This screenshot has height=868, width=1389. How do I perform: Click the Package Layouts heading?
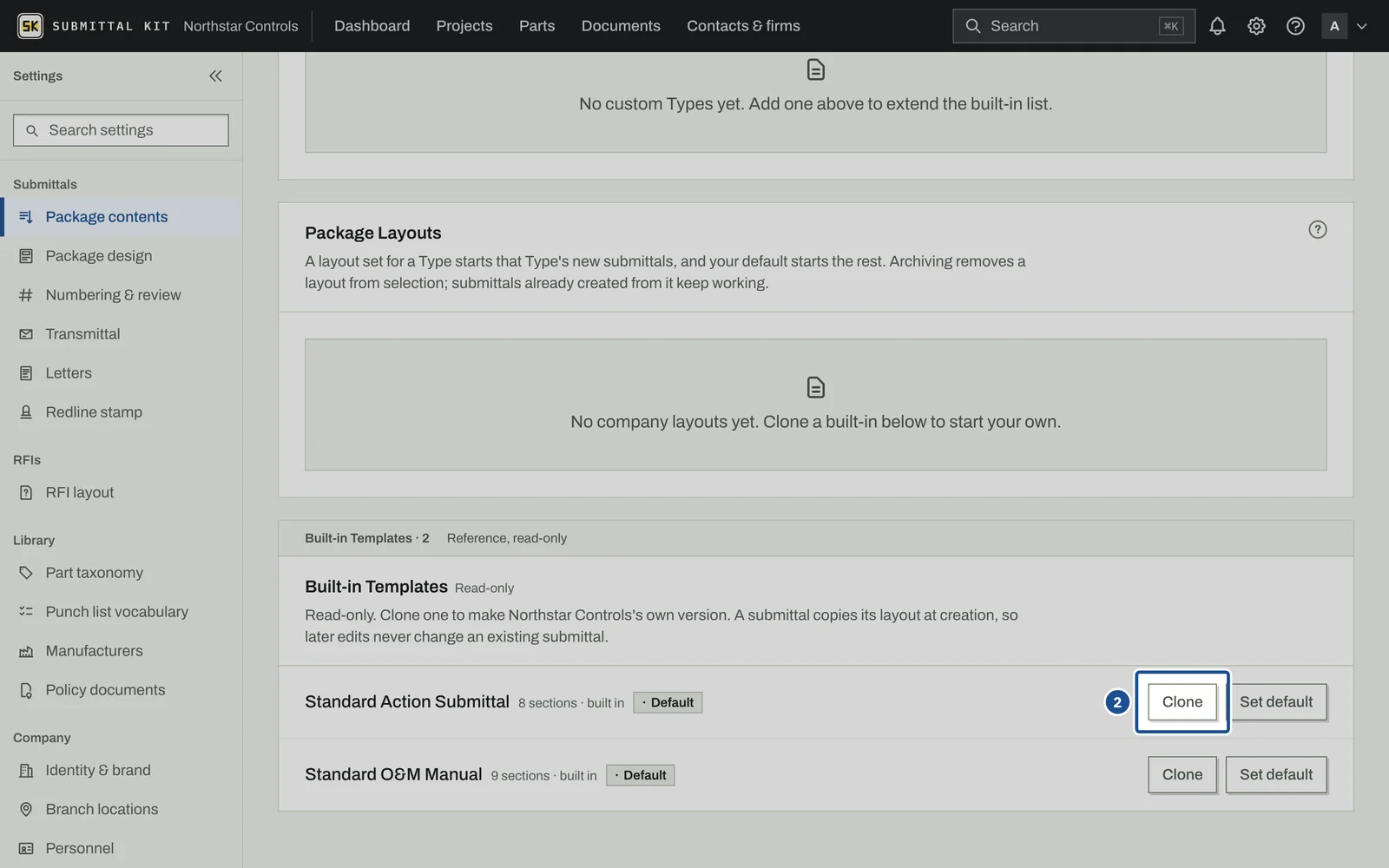(373, 233)
